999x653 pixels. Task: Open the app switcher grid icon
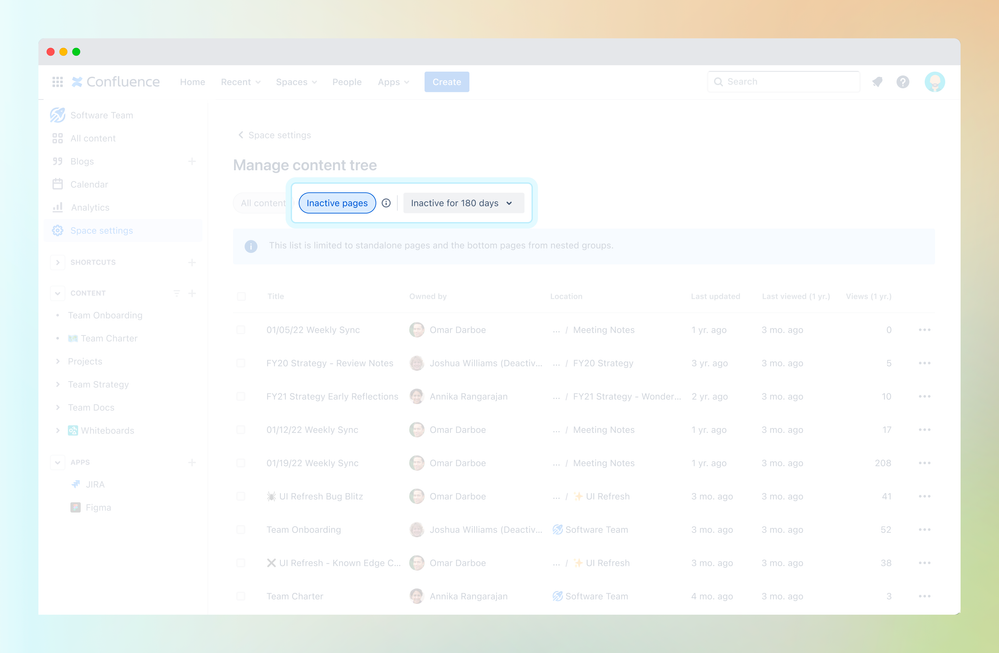coord(57,82)
